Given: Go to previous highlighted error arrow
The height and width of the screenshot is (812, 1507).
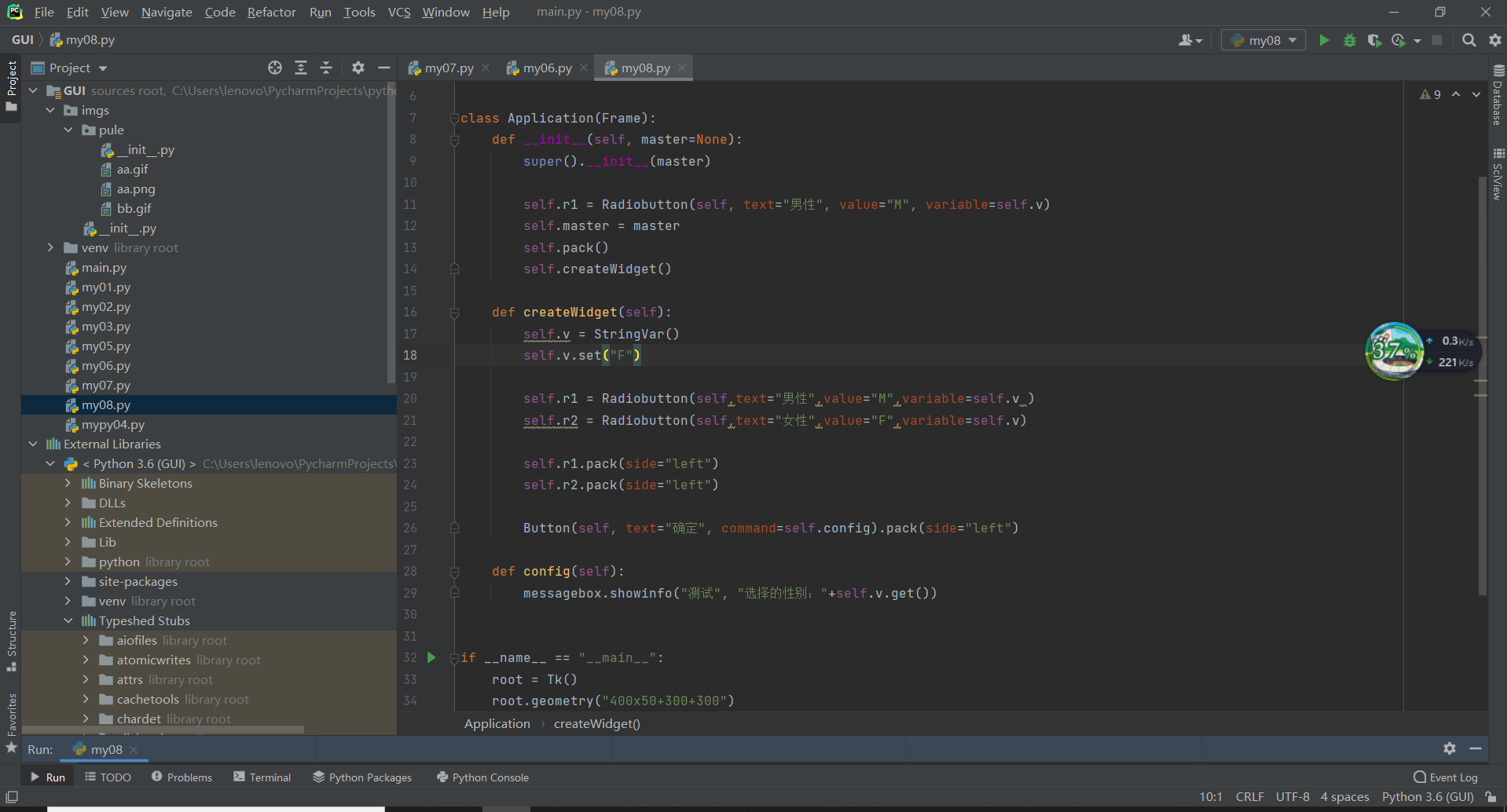Looking at the screenshot, I should tap(1456, 94).
